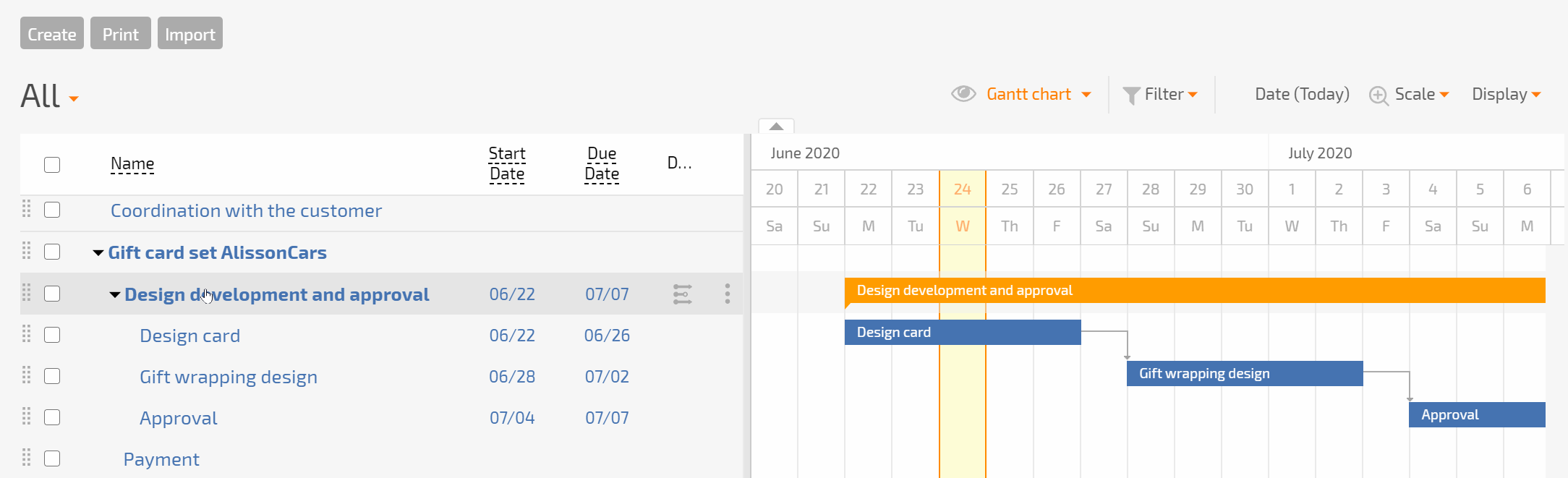1568x478 pixels.
Task: Select June 24 highlighted day in timeline header
Action: coord(963,189)
